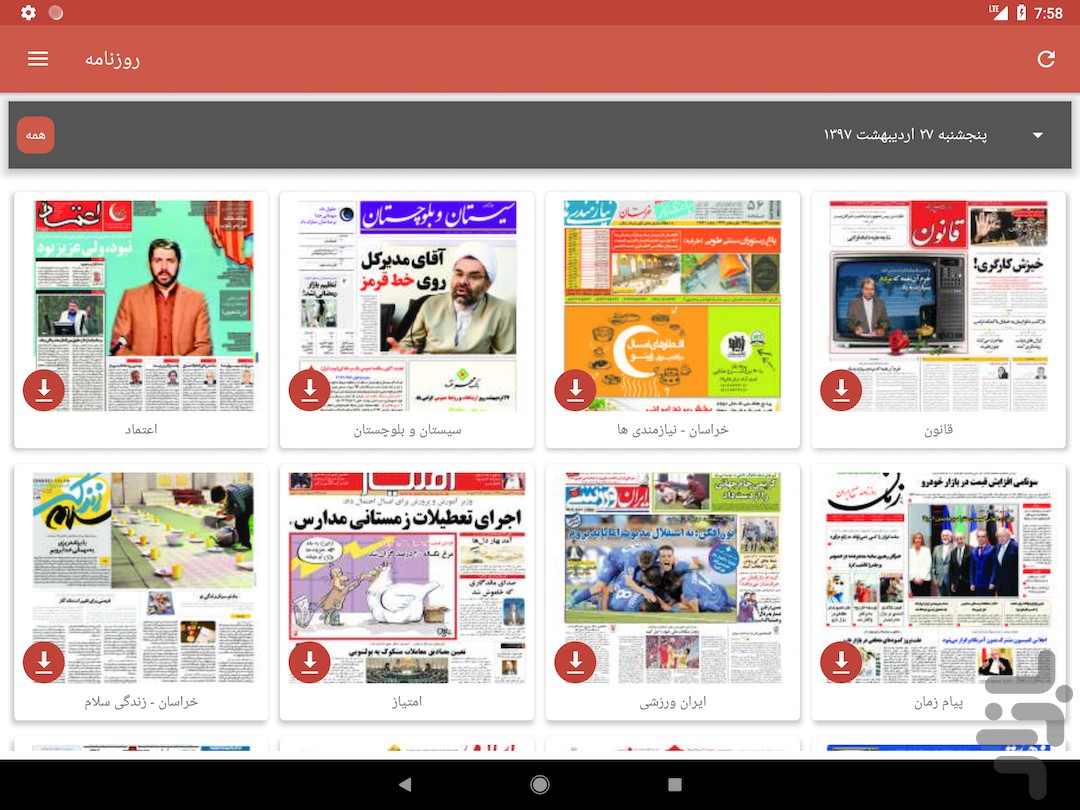The image size is (1080, 810).
Task: Expand the date dropdown arrow
Action: (x=1037, y=135)
